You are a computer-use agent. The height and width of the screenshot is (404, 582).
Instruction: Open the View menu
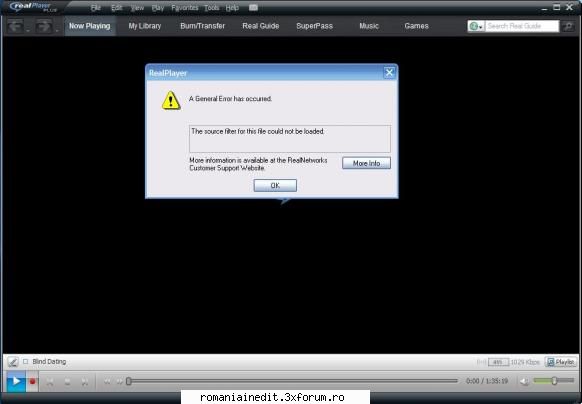pyautogui.click(x=137, y=7)
